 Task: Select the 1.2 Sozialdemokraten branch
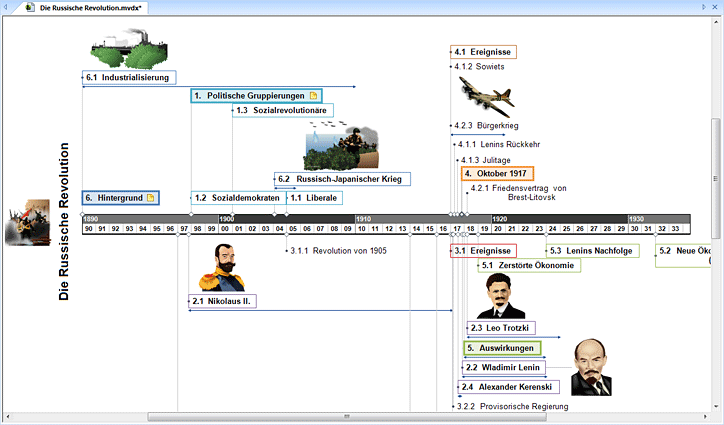point(238,198)
